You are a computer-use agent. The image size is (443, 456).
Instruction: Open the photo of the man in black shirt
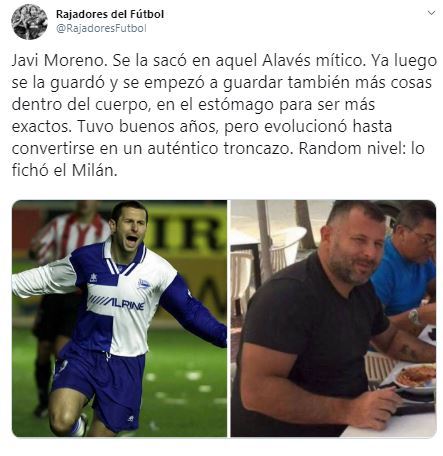333,318
